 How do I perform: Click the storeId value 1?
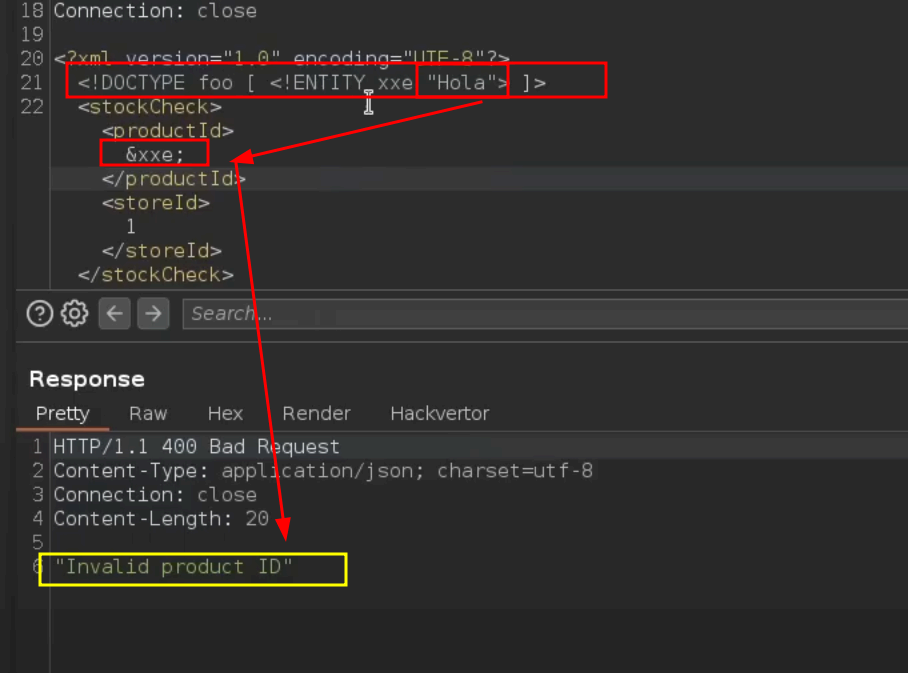pyautogui.click(x=131, y=226)
